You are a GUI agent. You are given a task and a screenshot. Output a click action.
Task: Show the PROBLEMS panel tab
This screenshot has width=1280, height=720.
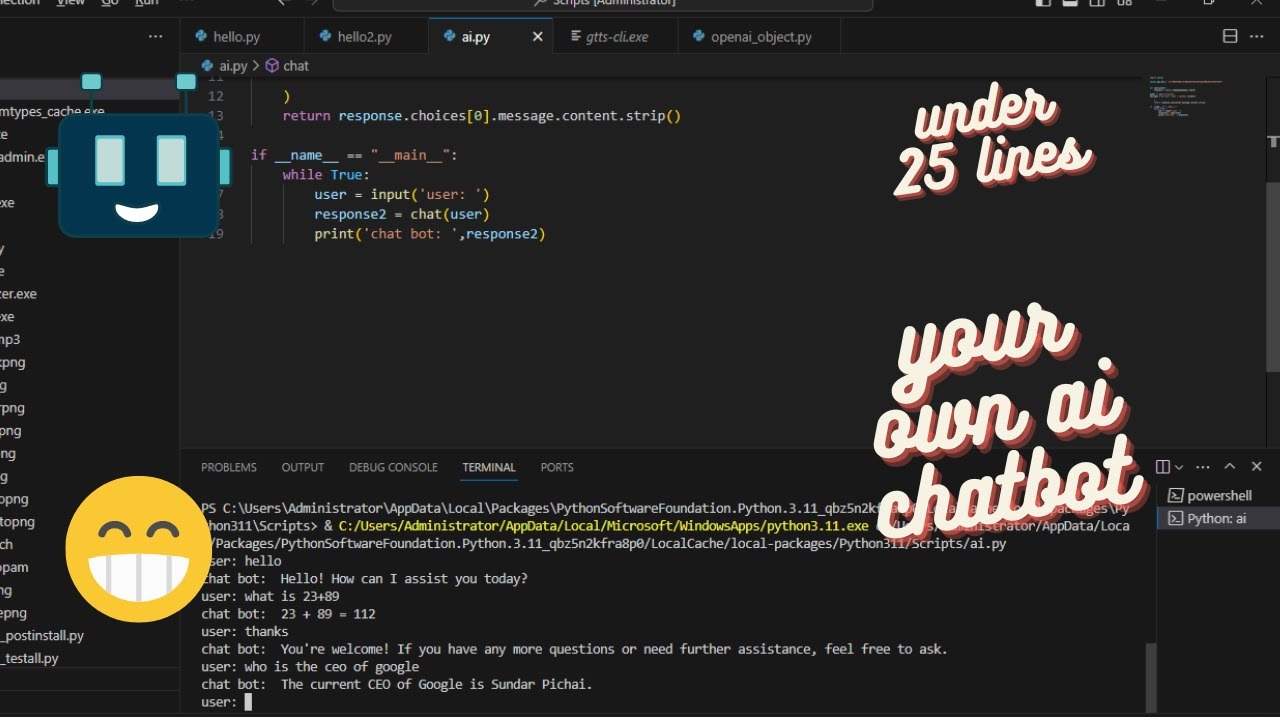point(229,467)
